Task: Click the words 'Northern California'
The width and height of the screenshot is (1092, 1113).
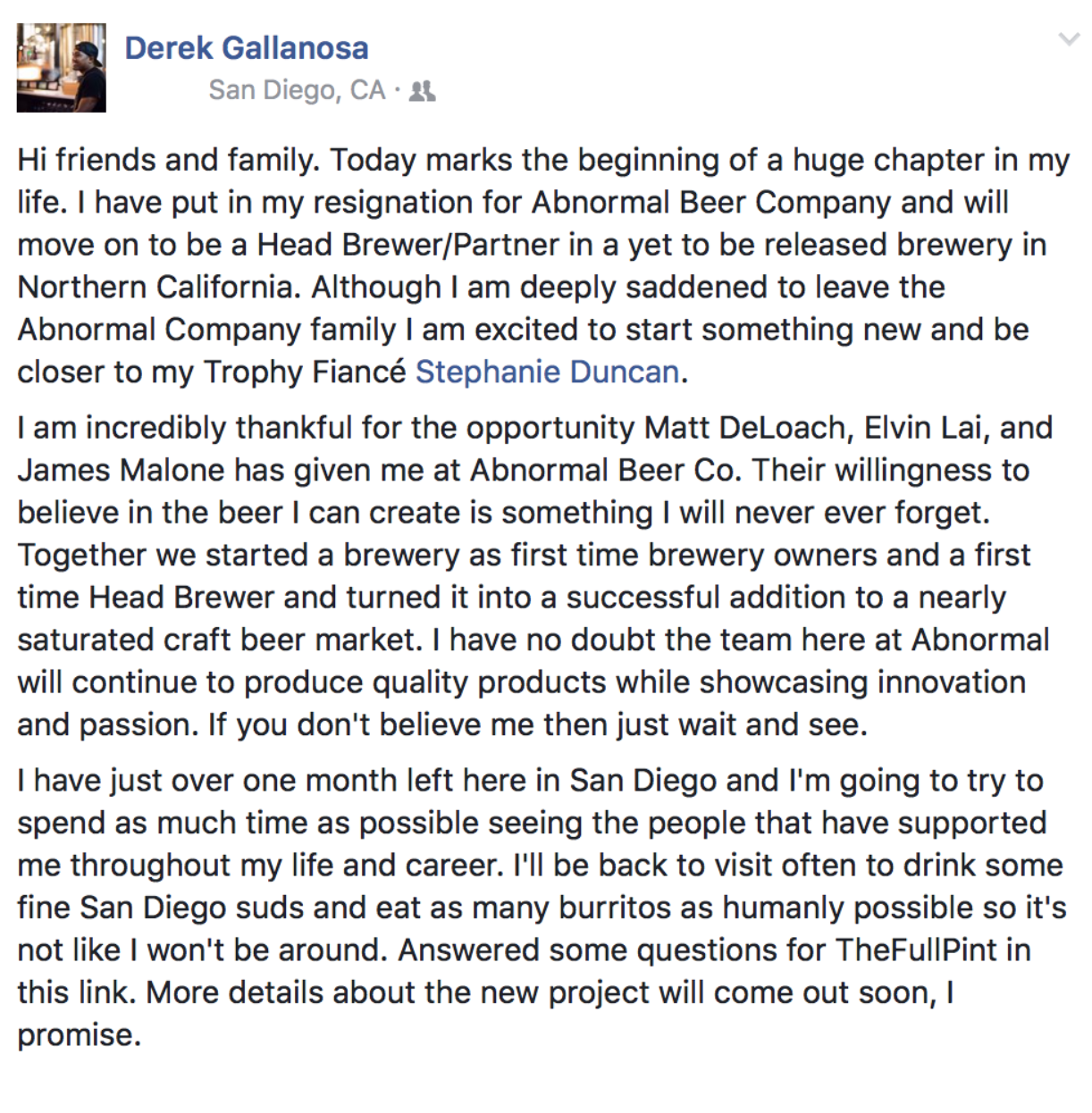Action: (155, 287)
